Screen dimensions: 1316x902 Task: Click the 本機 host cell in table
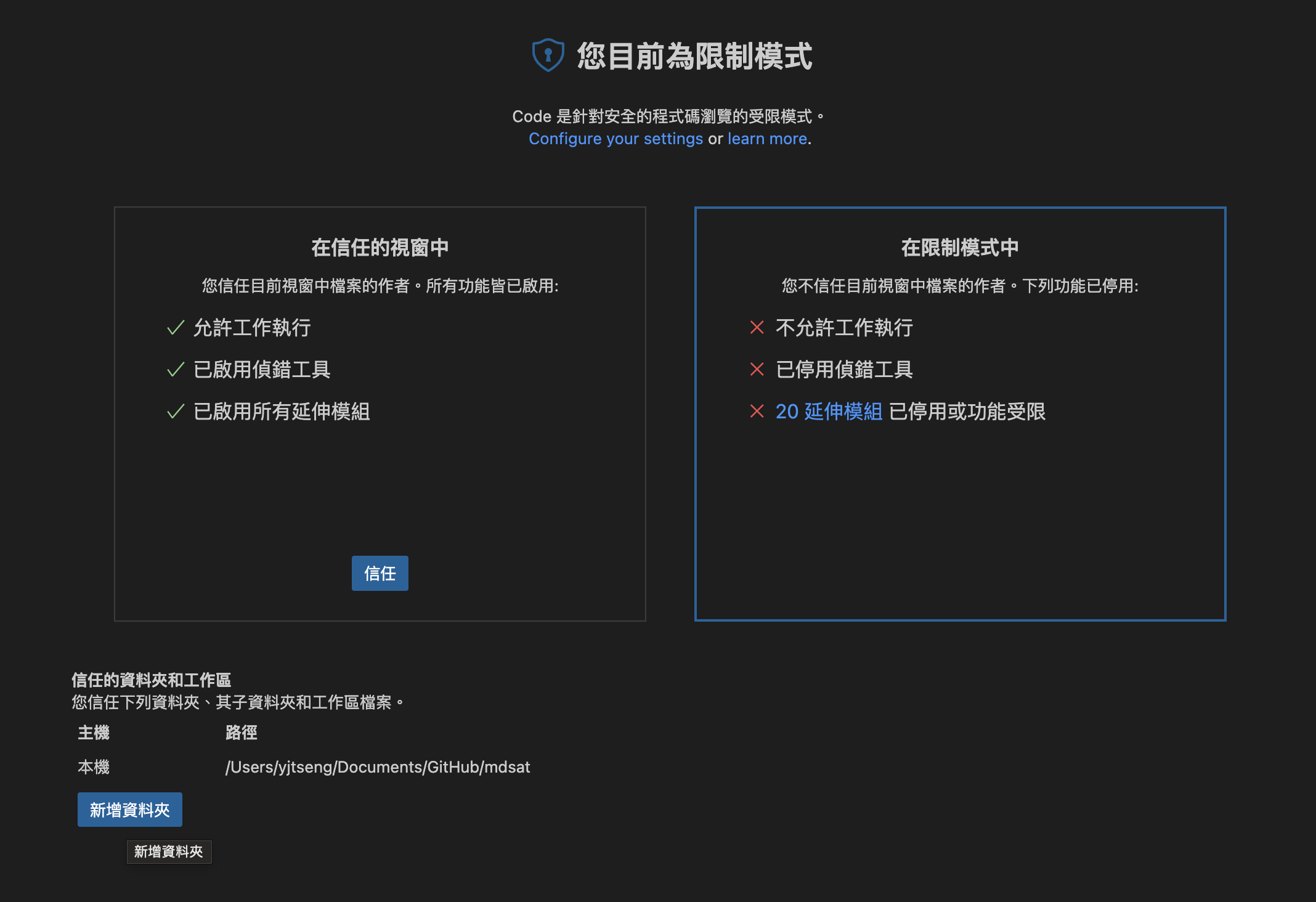coord(94,767)
